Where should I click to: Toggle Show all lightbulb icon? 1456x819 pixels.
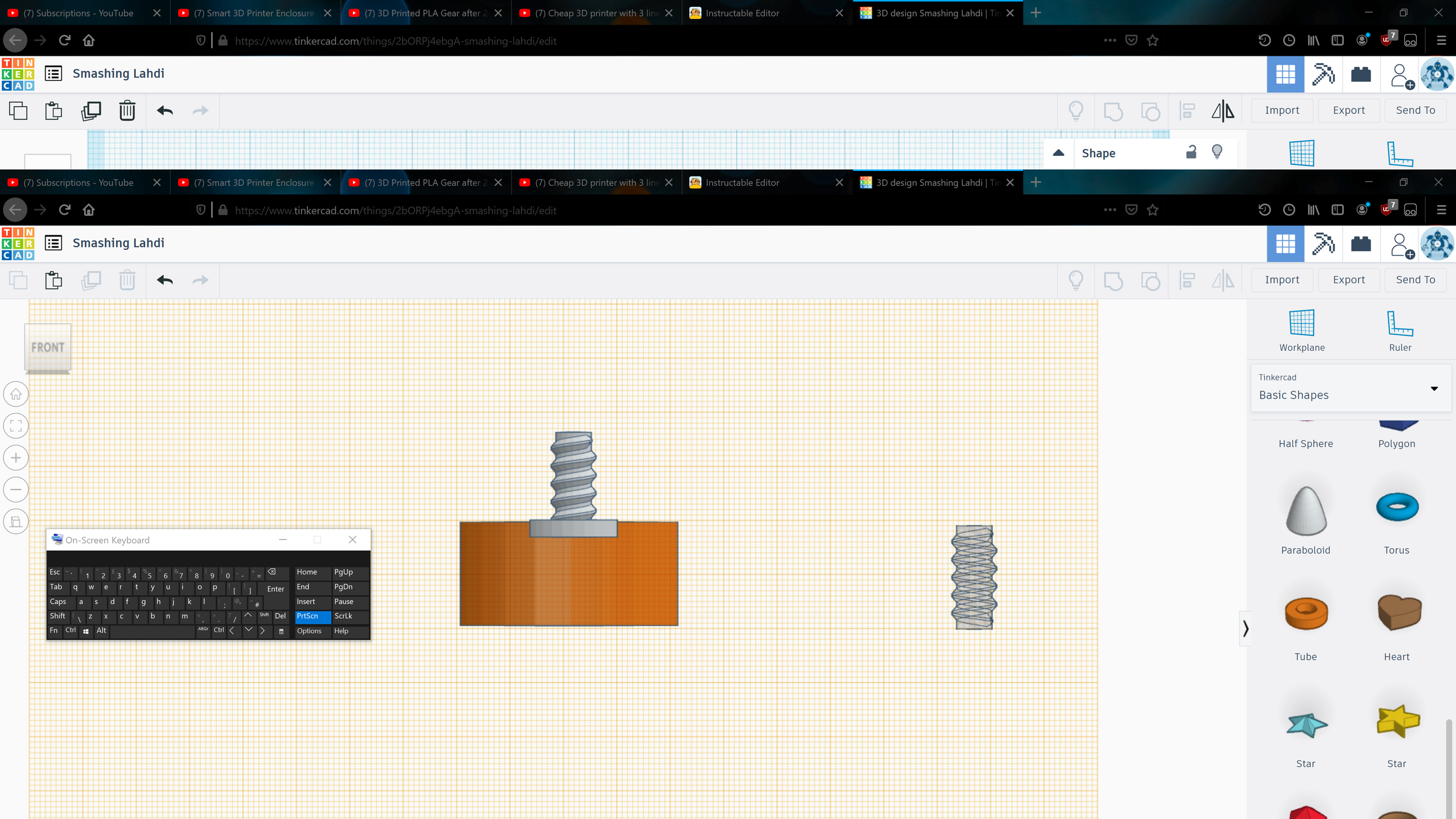(1076, 280)
